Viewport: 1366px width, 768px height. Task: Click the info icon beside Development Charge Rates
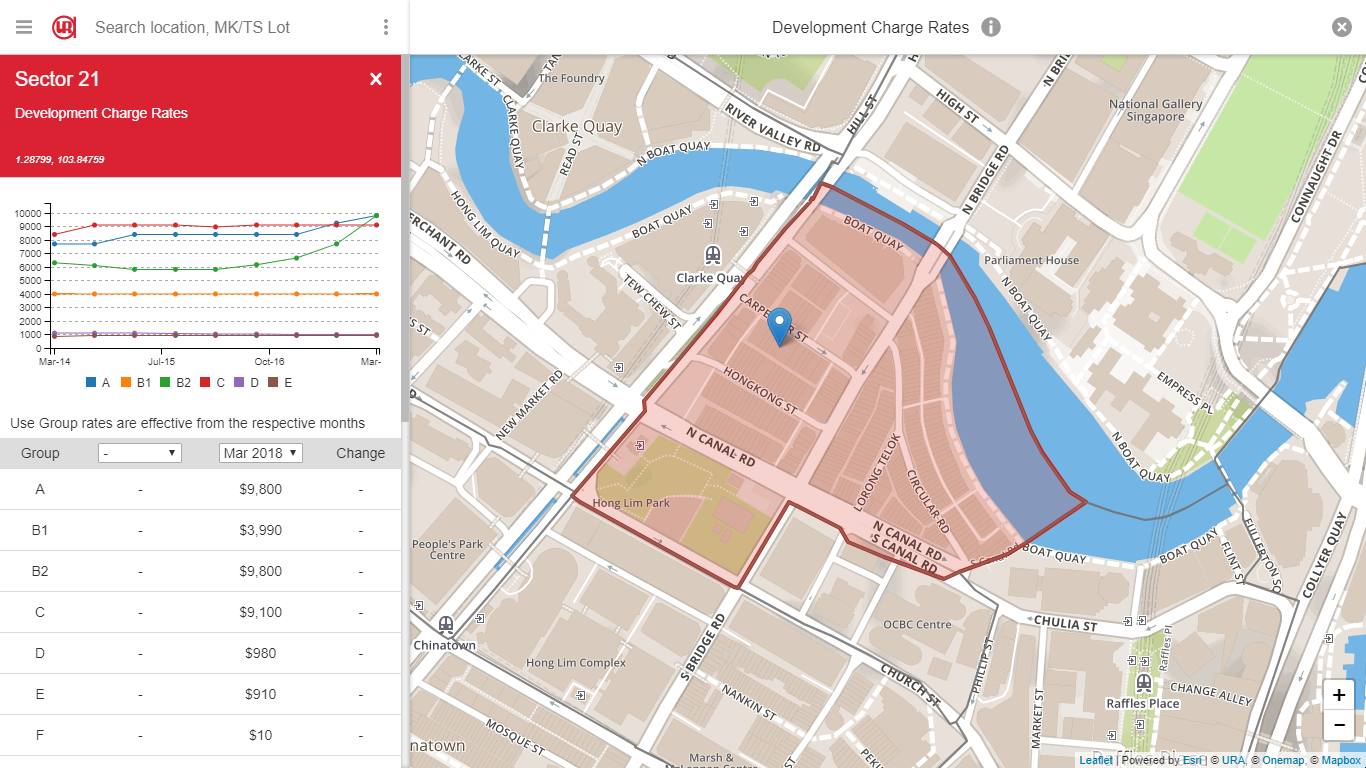991,27
